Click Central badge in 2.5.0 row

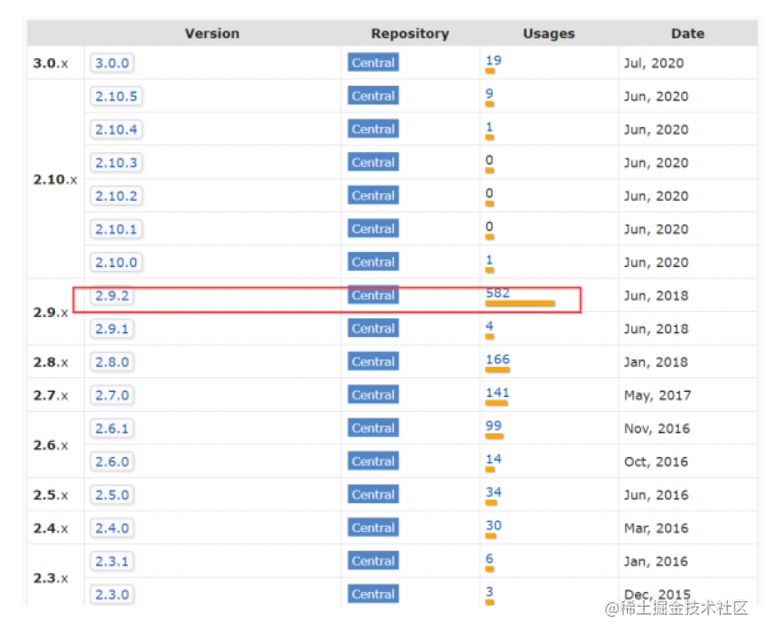(373, 494)
